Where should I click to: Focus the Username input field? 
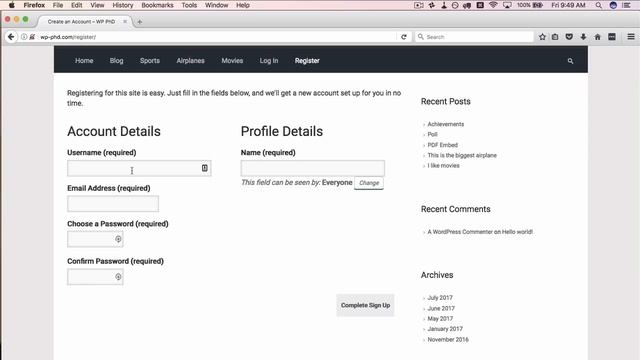[x=139, y=168]
